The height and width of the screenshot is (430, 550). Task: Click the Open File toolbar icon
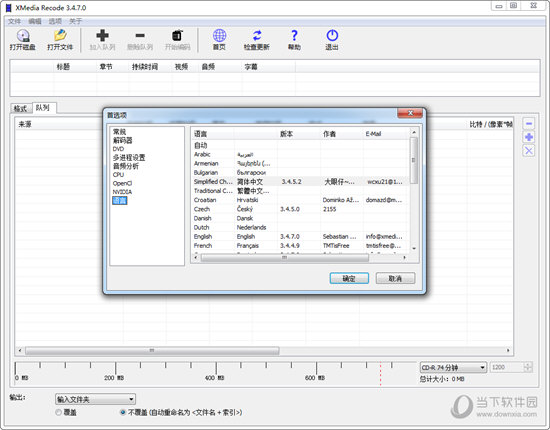click(60, 35)
